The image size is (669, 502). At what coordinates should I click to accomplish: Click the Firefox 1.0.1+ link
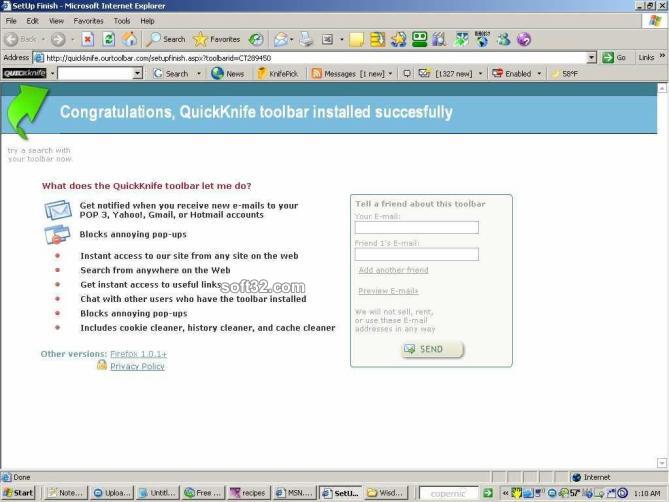139,354
